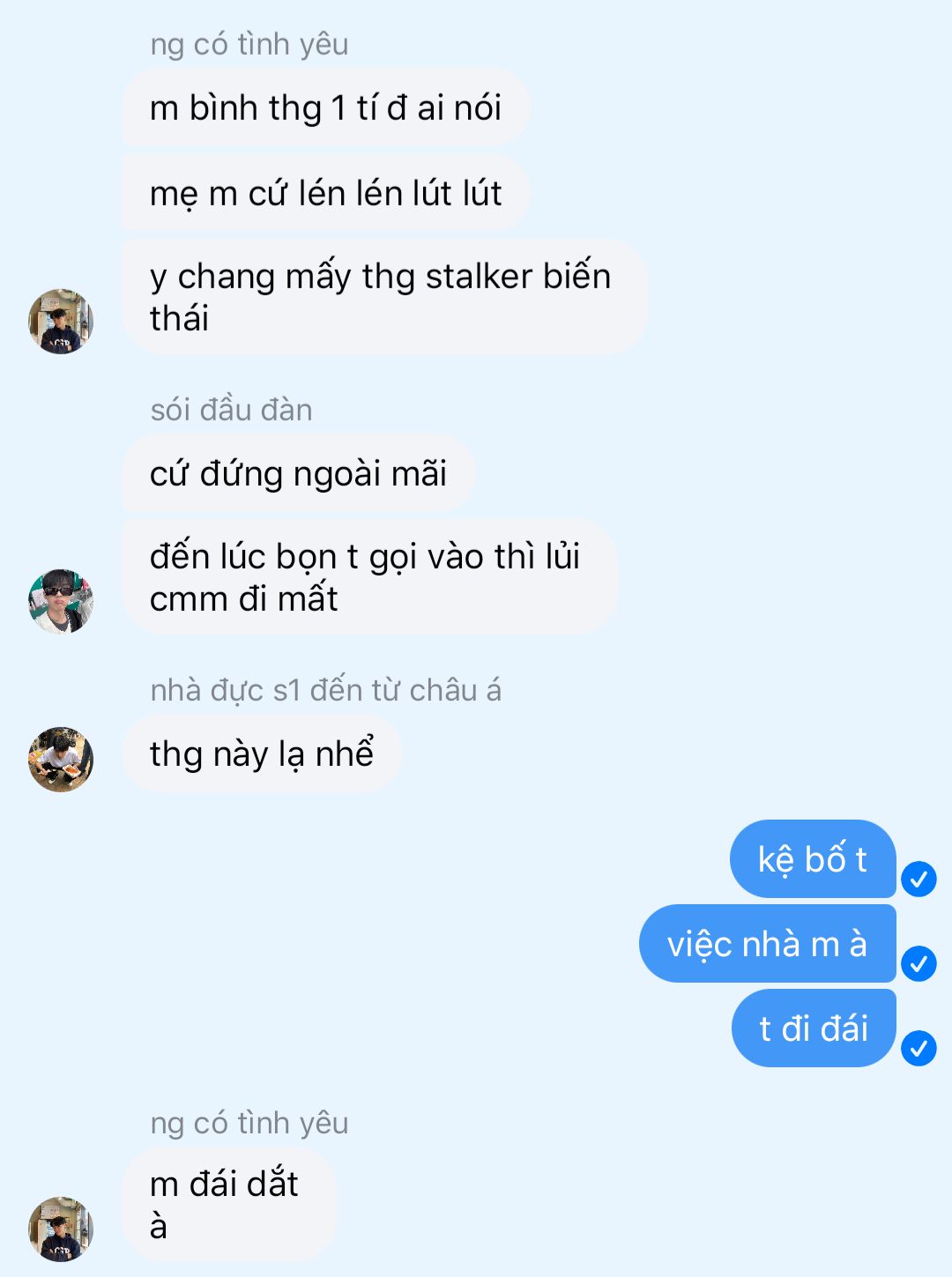Viewport: 952px width, 1277px height.
Task: Tap the avatar beside "y chang mấy thg stalker" message
Action: (61, 322)
